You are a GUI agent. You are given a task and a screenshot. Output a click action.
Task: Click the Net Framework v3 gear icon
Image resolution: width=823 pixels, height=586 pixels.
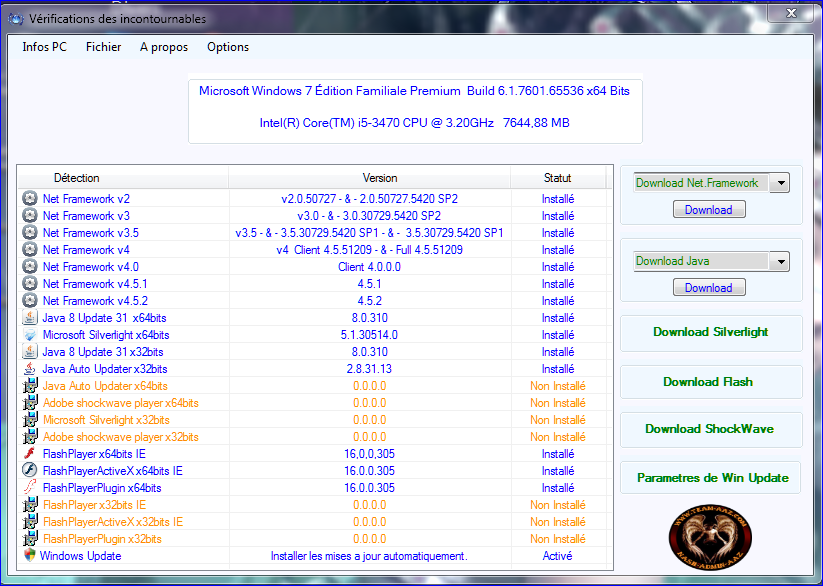(x=30, y=215)
